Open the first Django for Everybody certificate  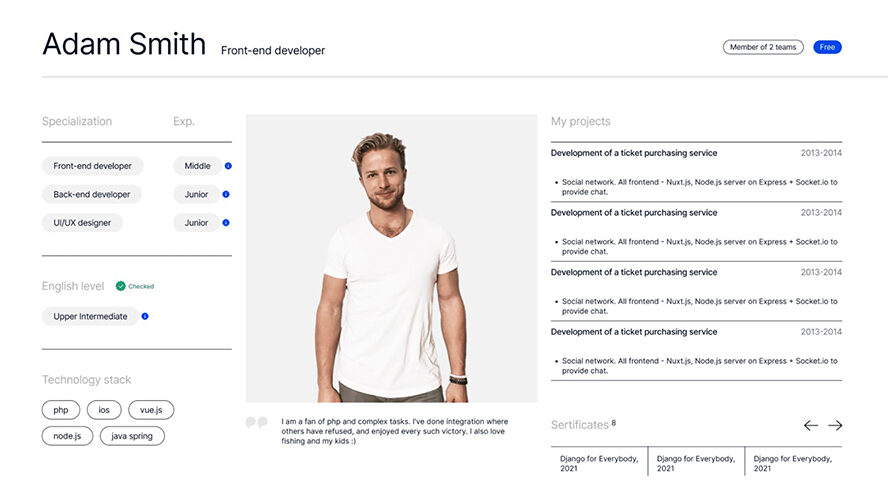click(x=599, y=463)
